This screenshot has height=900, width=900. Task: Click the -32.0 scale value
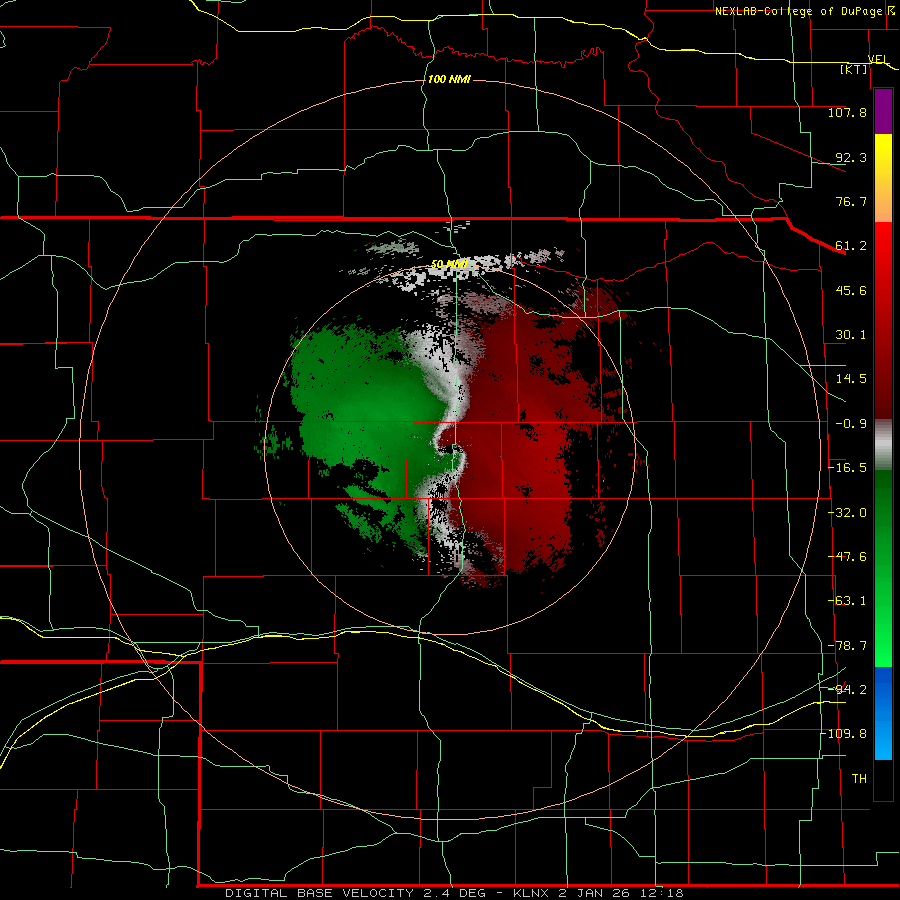(848, 513)
